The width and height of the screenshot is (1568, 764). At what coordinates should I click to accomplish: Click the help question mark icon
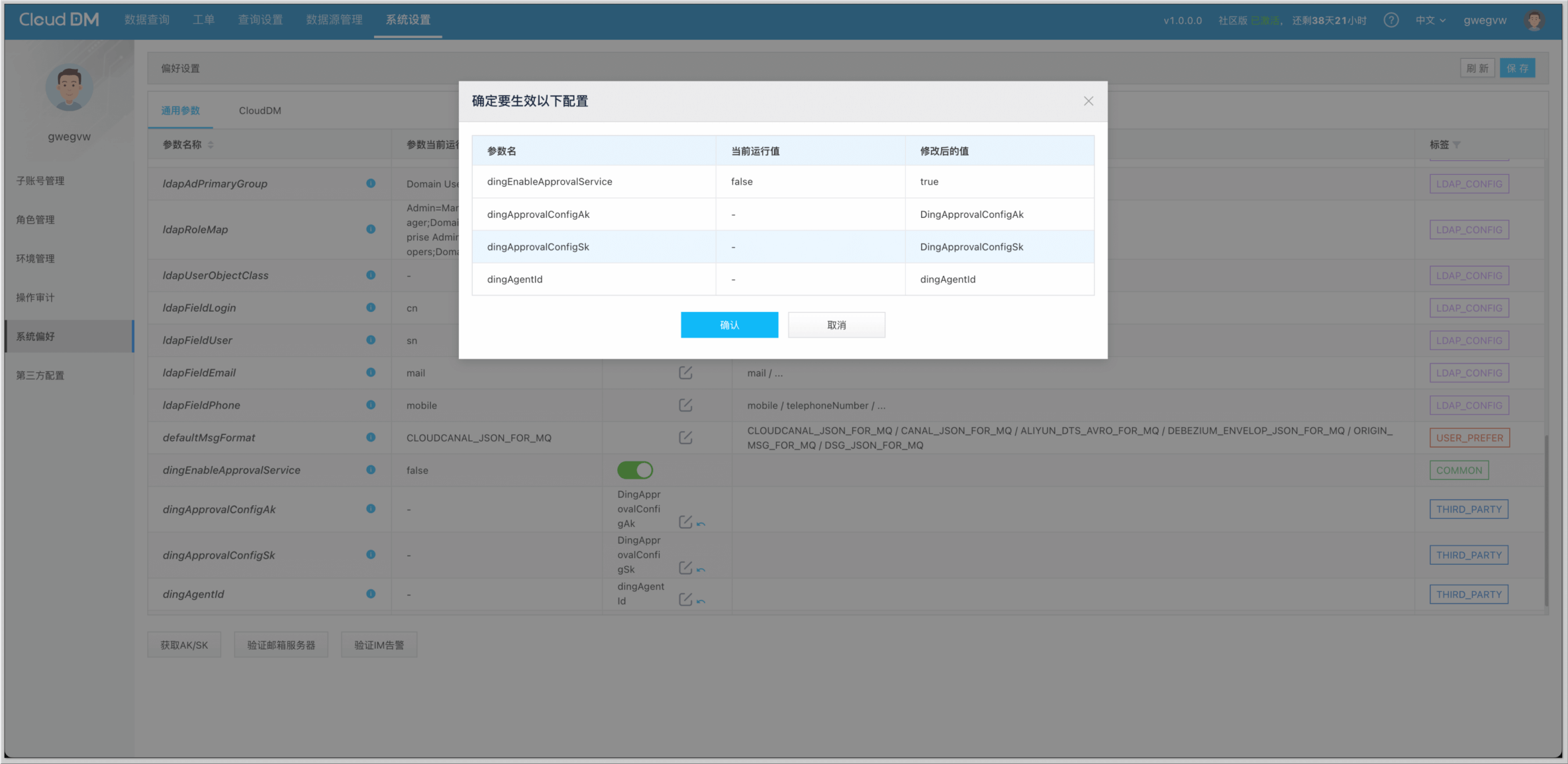coord(1391,21)
